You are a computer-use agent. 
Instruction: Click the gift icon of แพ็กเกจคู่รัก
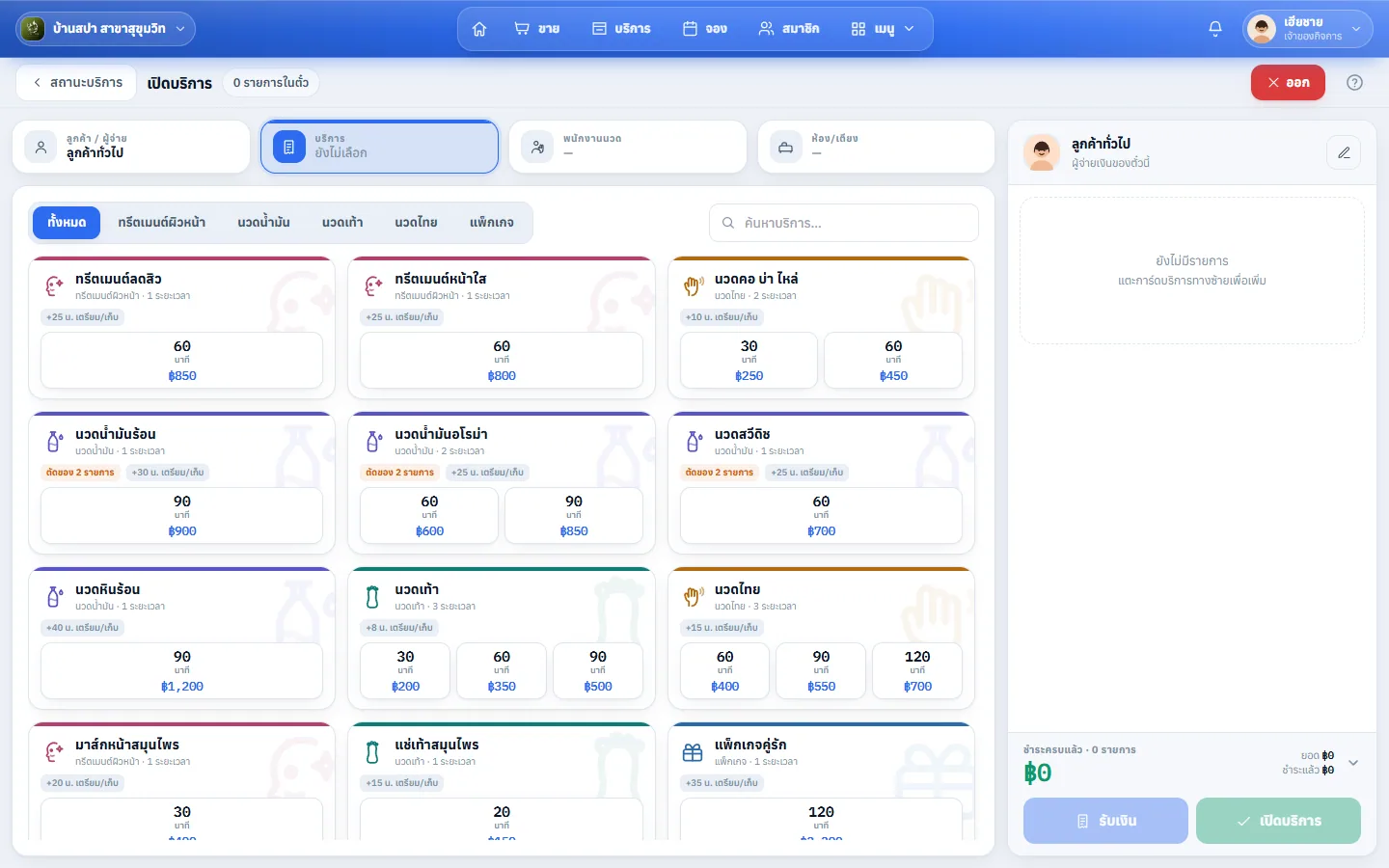(693, 752)
